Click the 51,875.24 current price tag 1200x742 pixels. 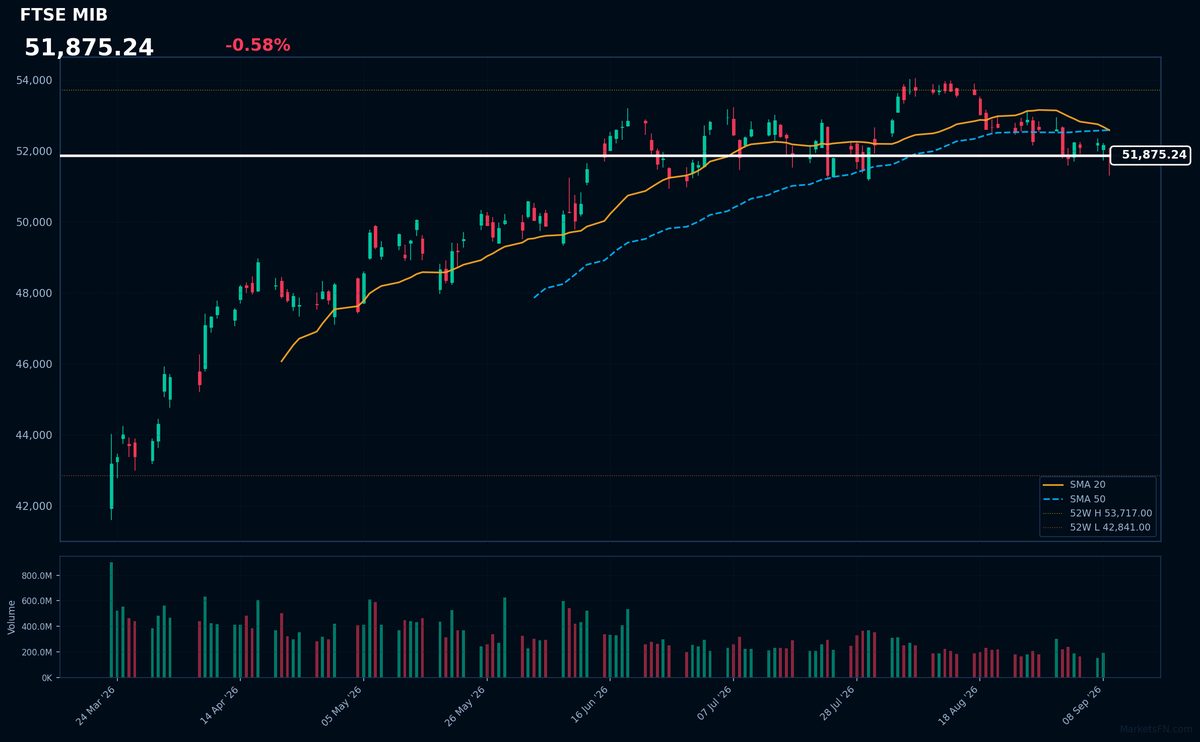(1151, 155)
